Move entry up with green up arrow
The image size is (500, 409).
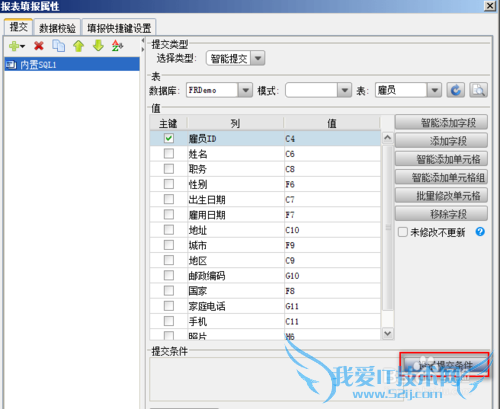coord(79,46)
